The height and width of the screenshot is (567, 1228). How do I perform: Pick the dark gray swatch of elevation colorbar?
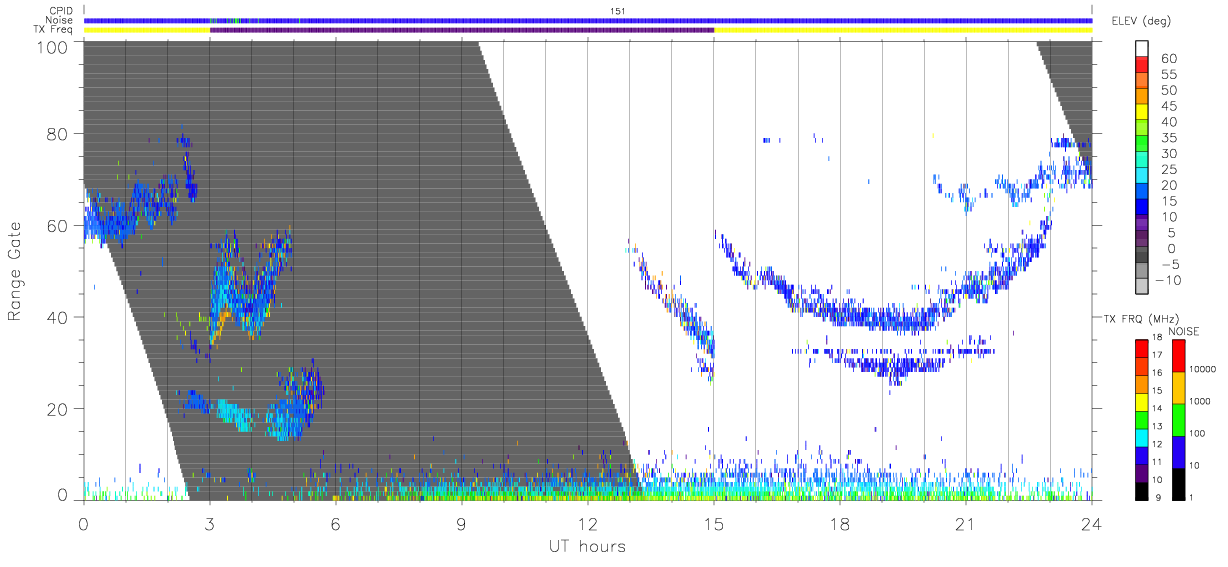point(1142,255)
